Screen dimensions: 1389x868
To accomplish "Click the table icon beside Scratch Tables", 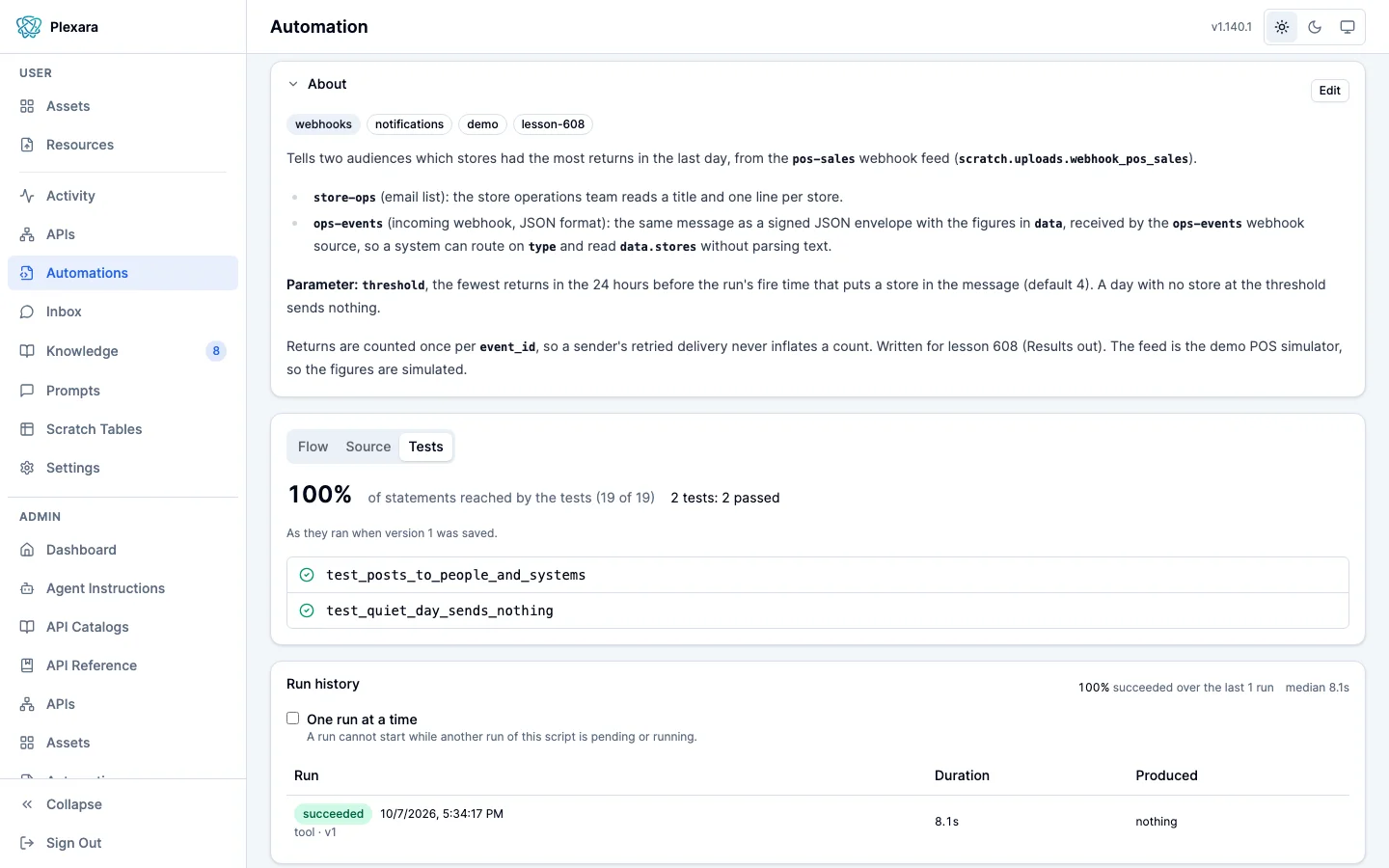I will 27,429.
